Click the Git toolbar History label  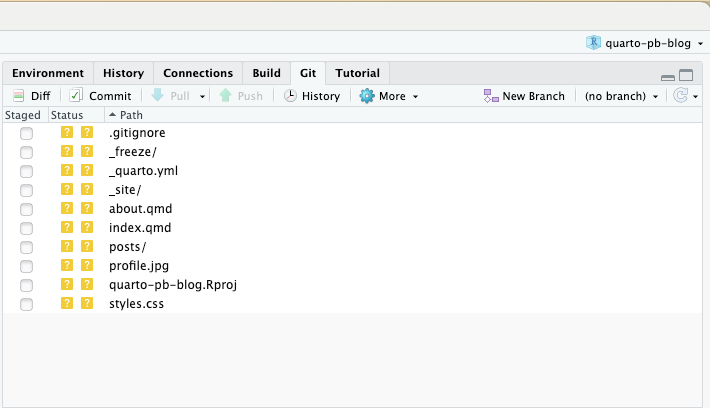tap(321, 96)
